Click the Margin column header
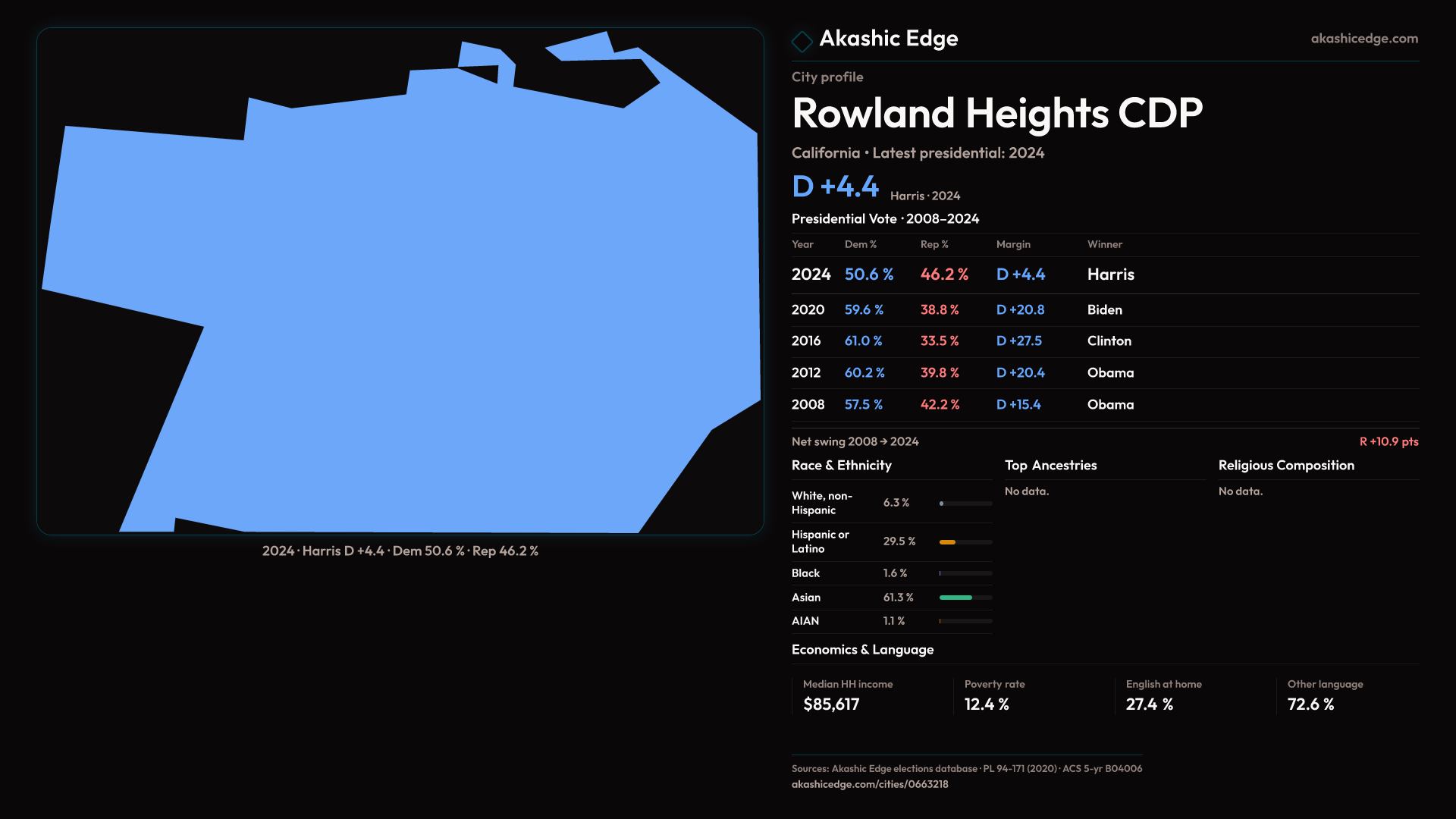 pos(1012,244)
